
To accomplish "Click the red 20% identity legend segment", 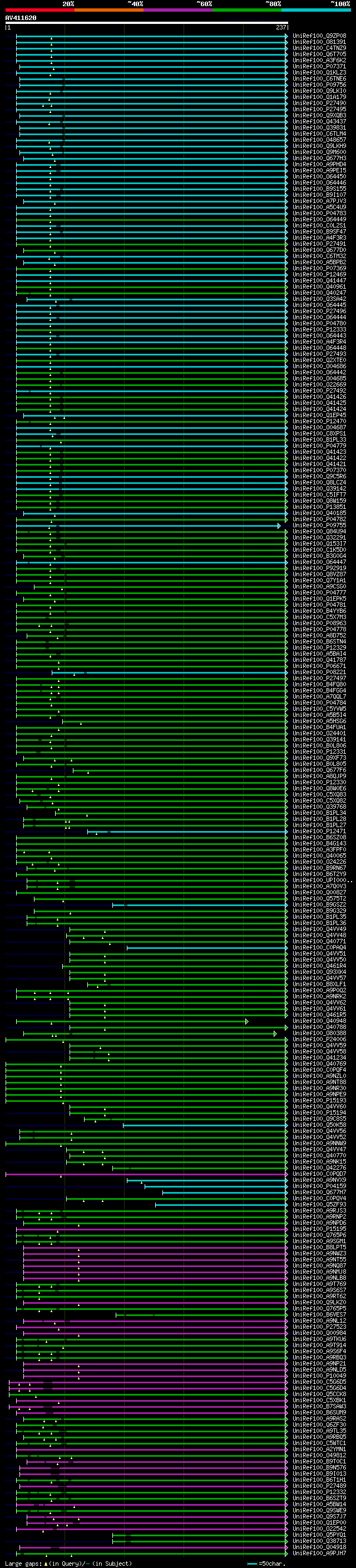I will pyautogui.click(x=39, y=11).
